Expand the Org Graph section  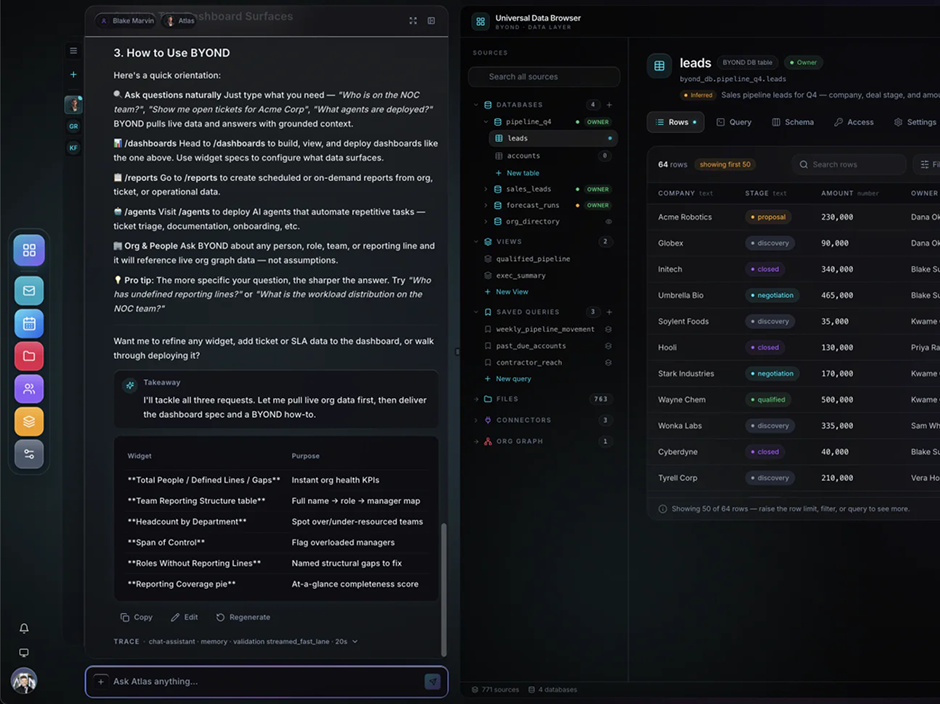(x=477, y=441)
